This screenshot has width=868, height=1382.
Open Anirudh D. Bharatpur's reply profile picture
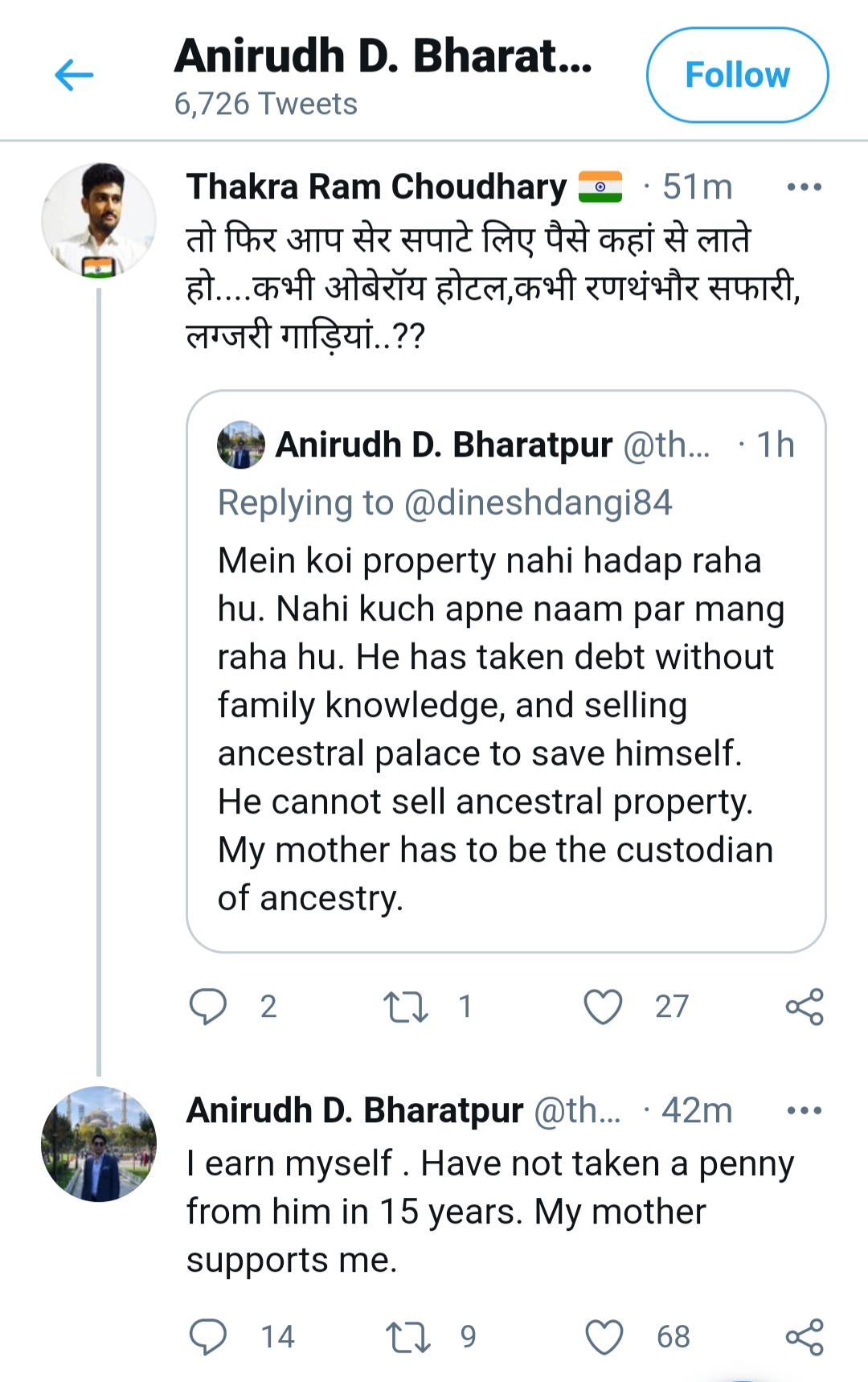[98, 1143]
